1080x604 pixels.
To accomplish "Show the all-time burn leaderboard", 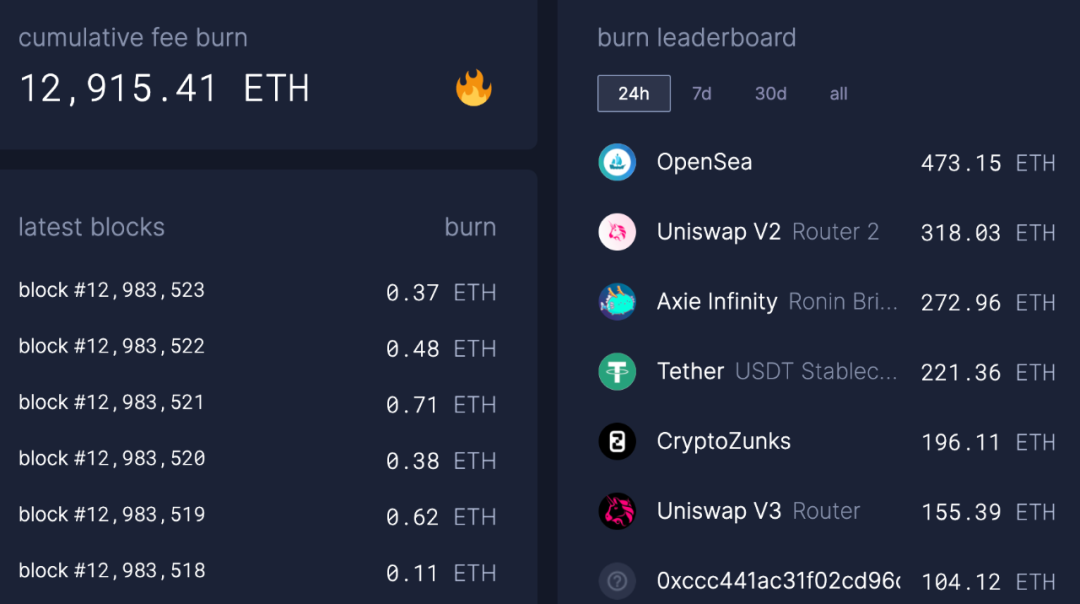I will (x=838, y=94).
